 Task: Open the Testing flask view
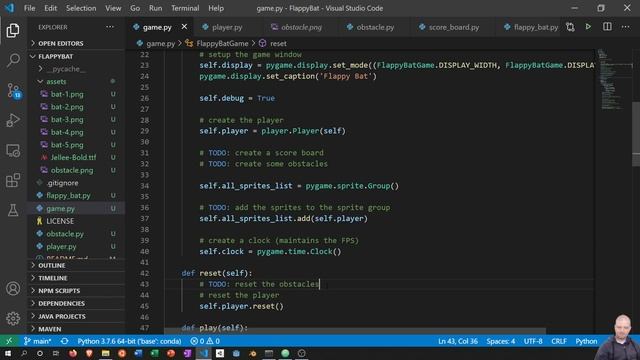(x=13, y=210)
